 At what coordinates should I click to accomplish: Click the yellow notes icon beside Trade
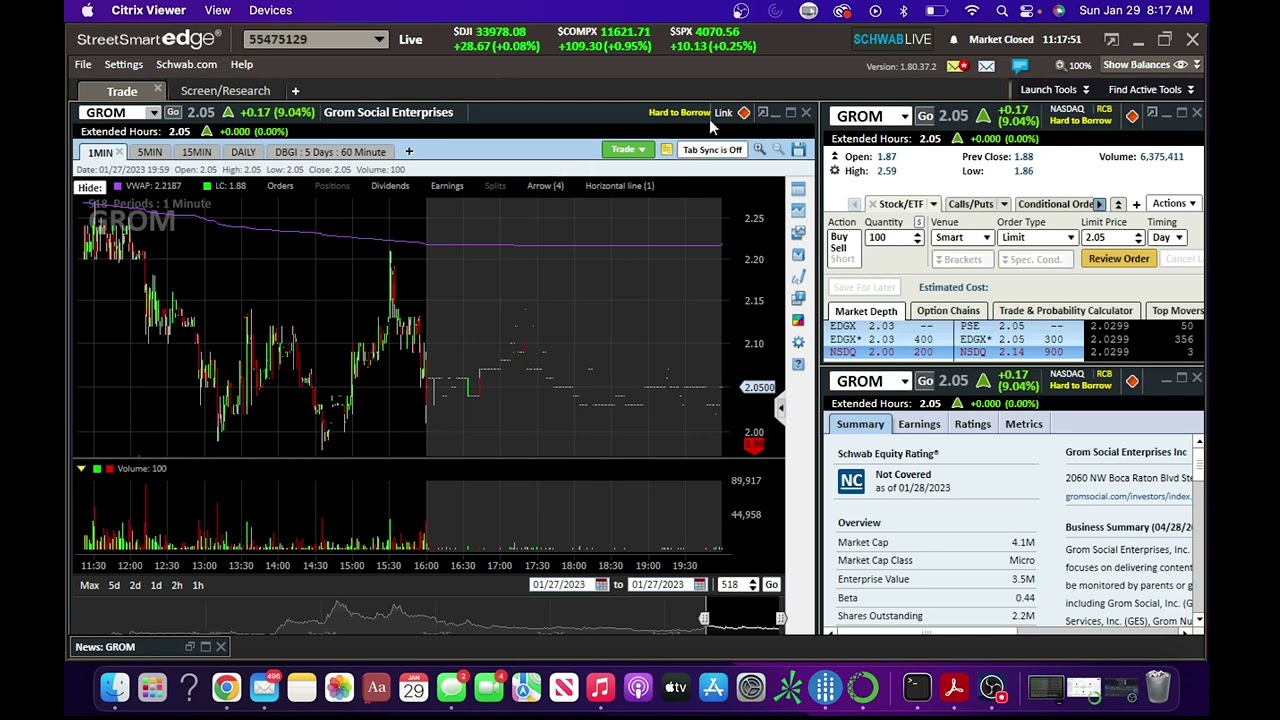pyautogui.click(x=666, y=150)
